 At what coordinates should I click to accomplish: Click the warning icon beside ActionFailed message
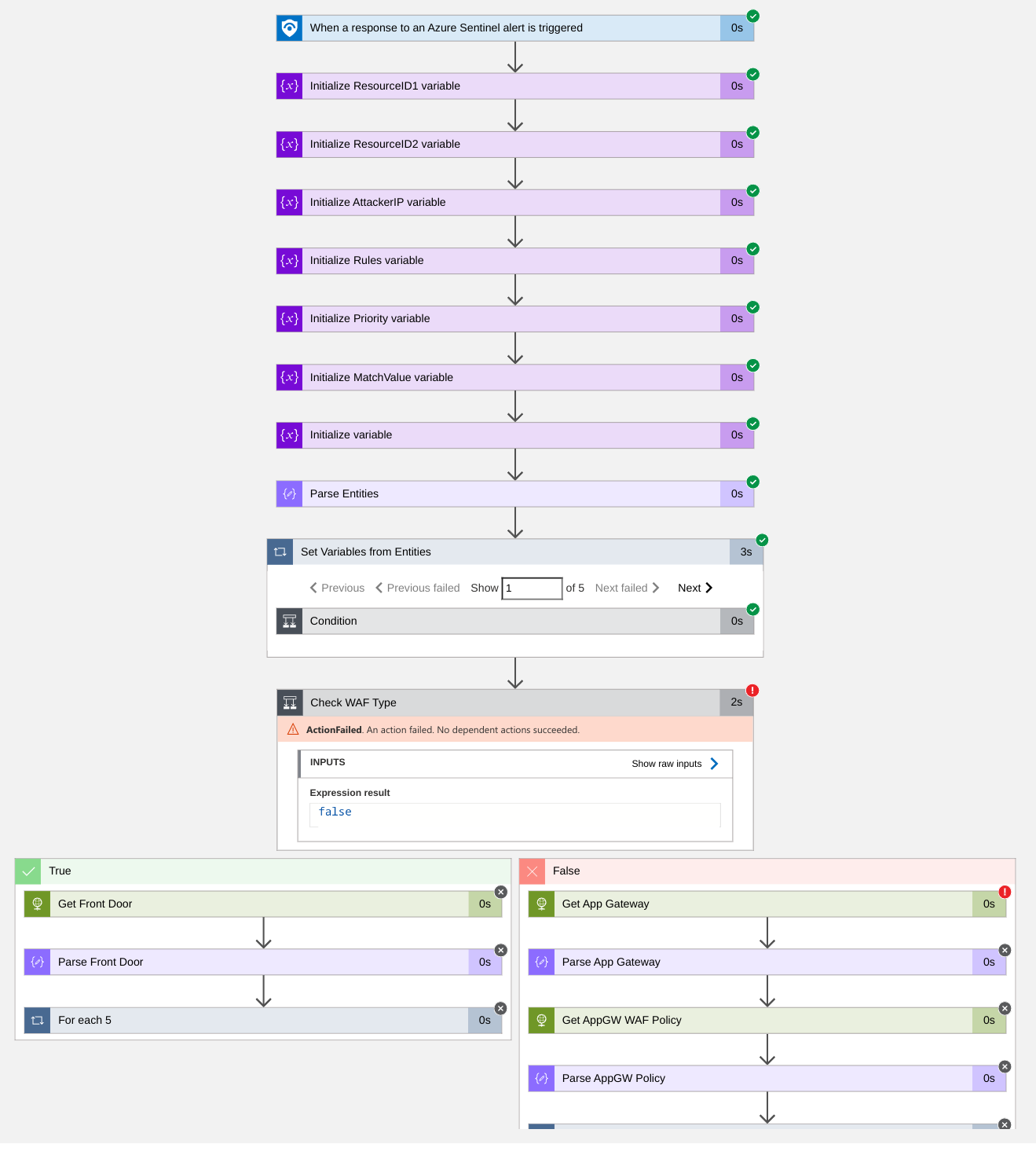coord(292,729)
